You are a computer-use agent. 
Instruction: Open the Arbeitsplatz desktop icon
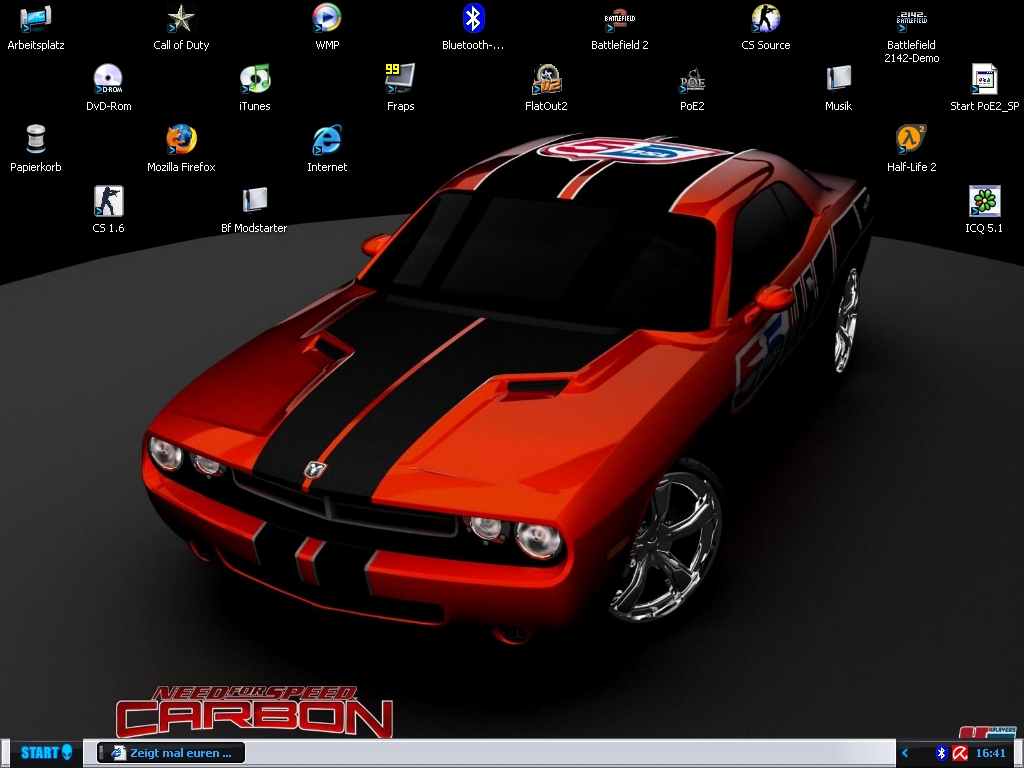[36, 19]
